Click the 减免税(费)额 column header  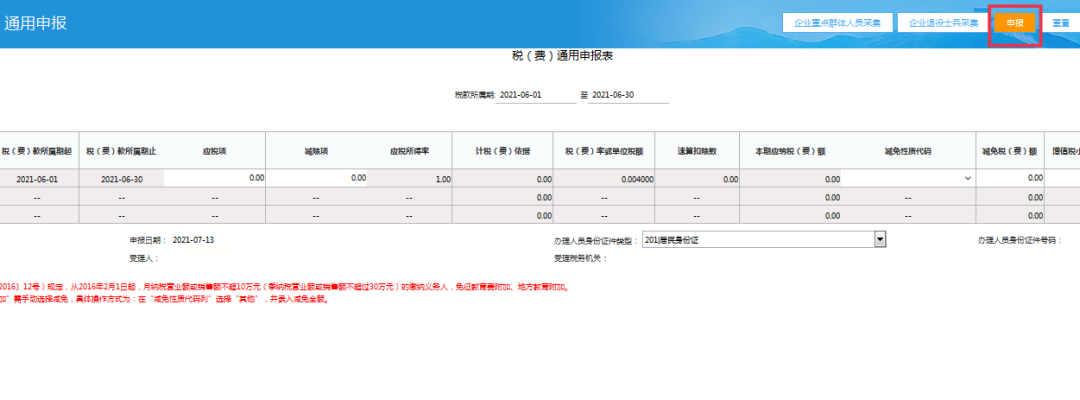pos(1010,151)
